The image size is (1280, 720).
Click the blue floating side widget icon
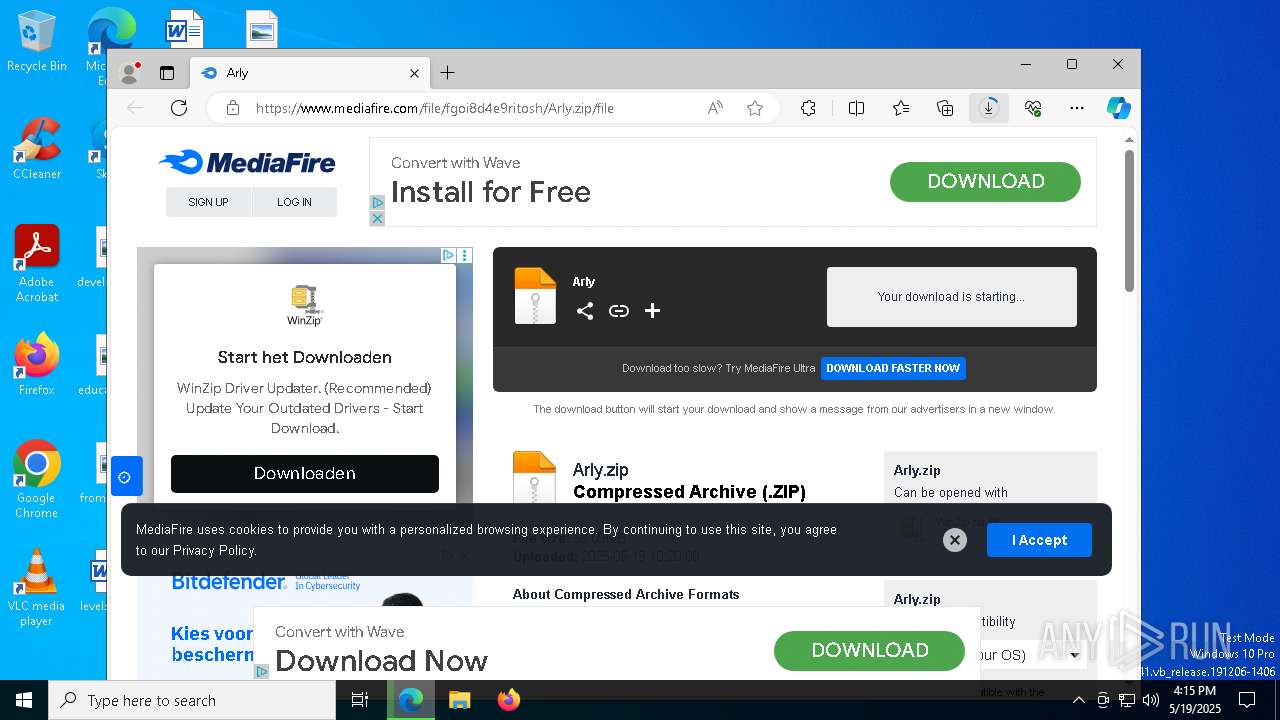coord(126,477)
